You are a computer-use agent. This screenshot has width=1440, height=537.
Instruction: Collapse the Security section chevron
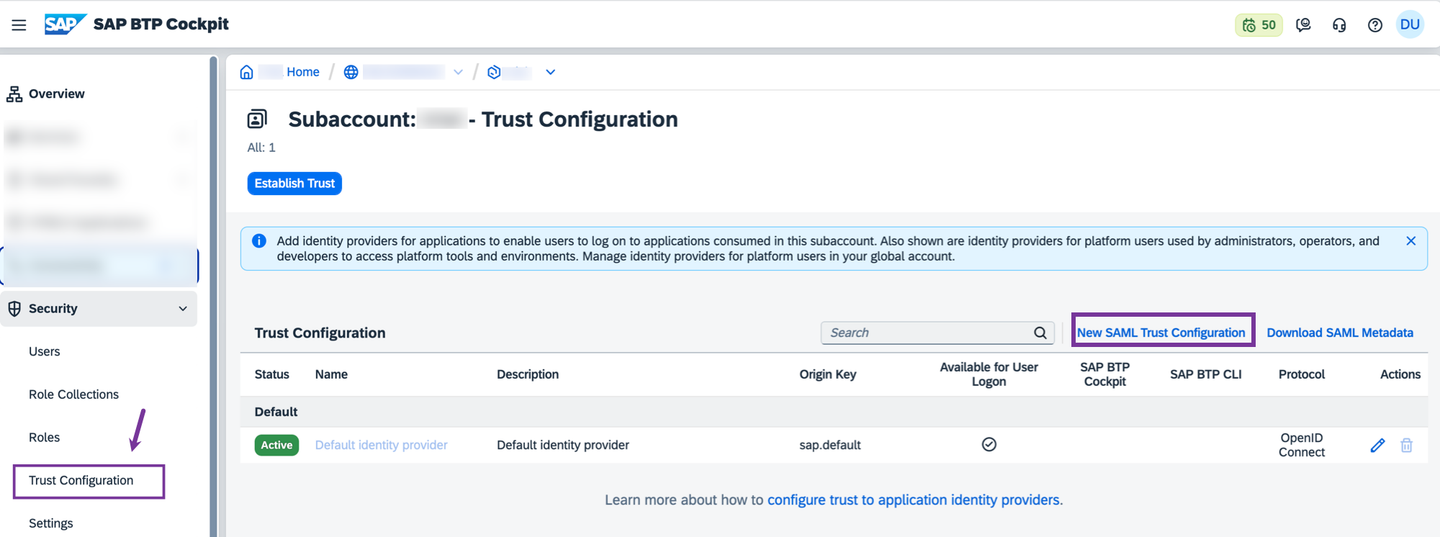click(183, 309)
